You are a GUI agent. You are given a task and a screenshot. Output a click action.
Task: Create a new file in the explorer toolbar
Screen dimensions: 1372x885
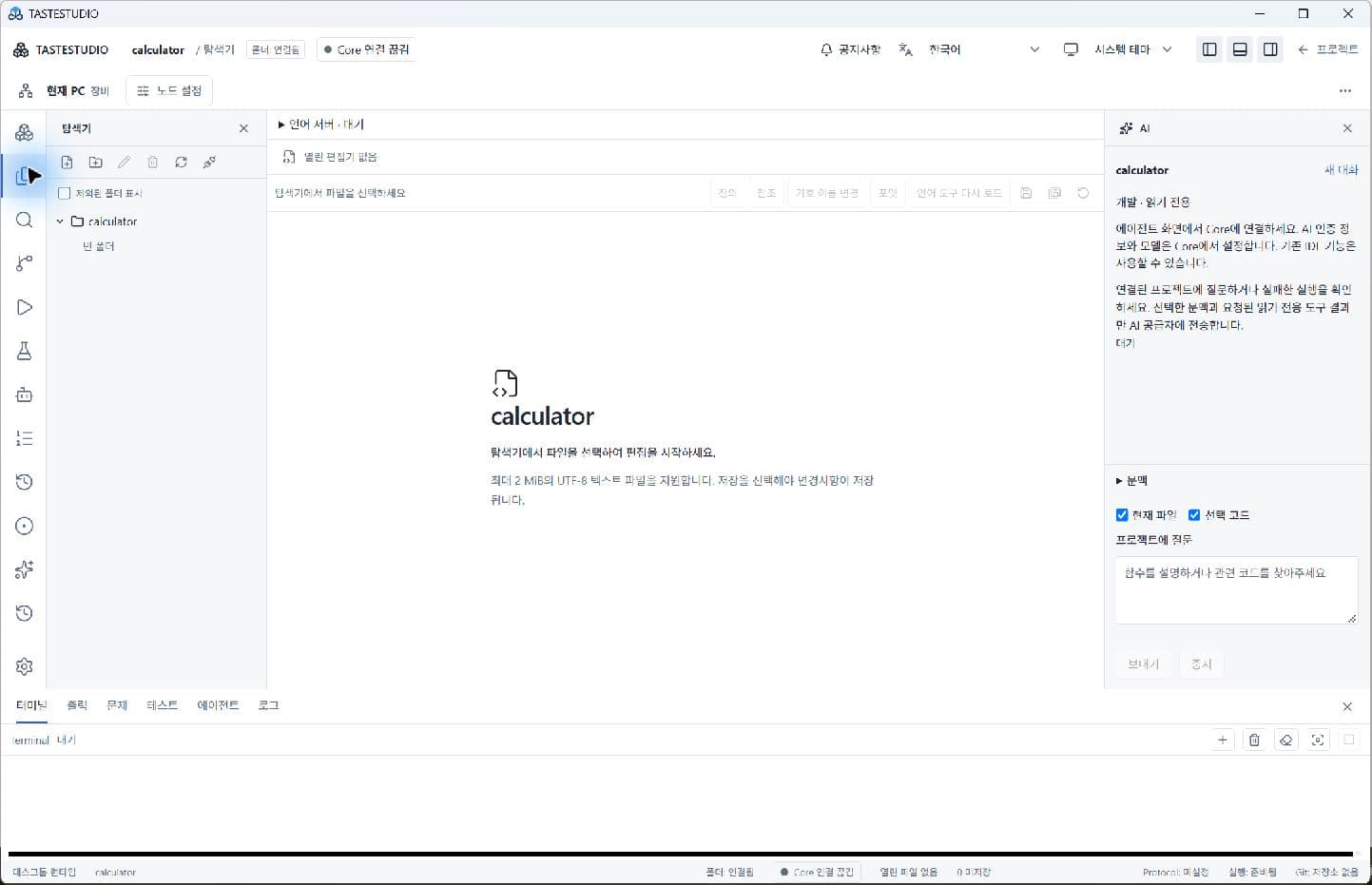click(x=68, y=163)
